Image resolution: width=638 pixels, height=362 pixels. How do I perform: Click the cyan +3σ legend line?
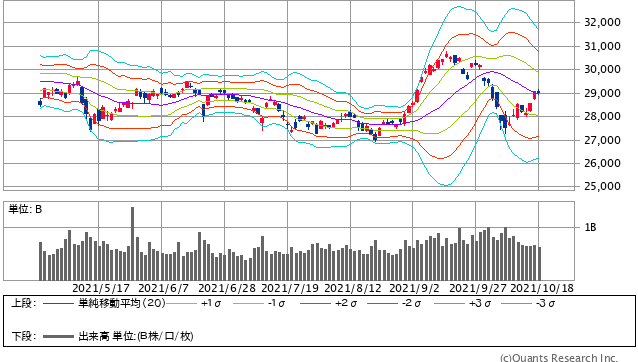(x=449, y=303)
